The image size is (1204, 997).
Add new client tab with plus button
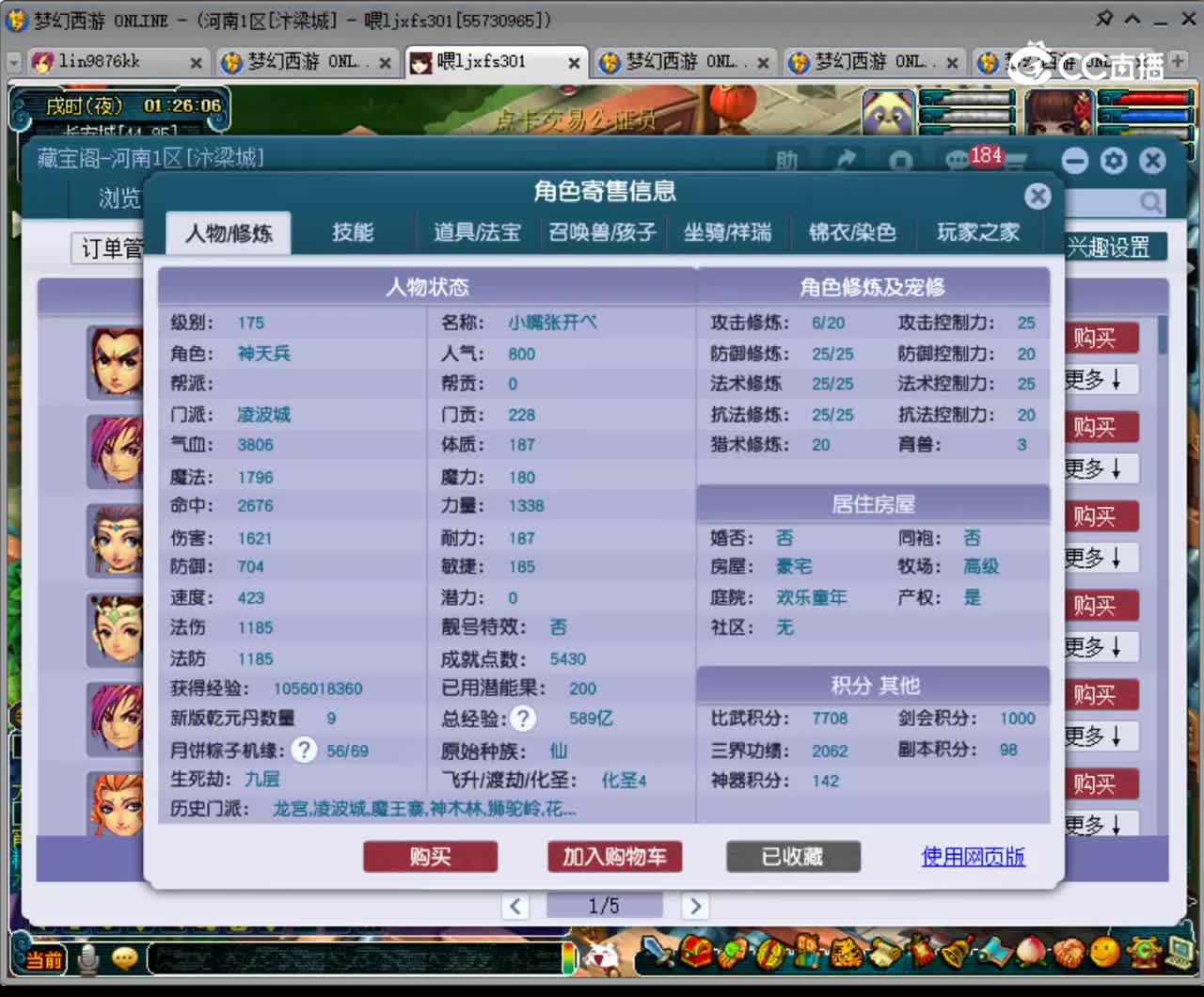point(1178,61)
